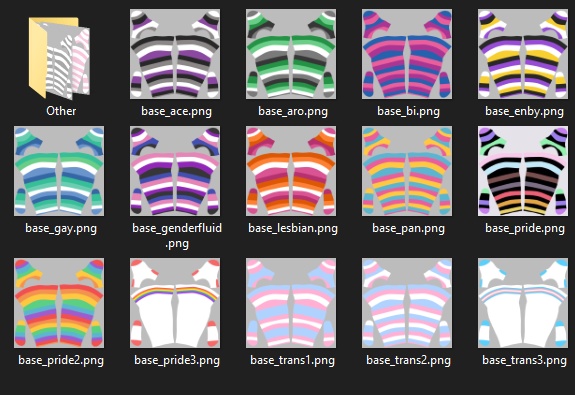Click the "base_gay.png" file name

coord(61,229)
